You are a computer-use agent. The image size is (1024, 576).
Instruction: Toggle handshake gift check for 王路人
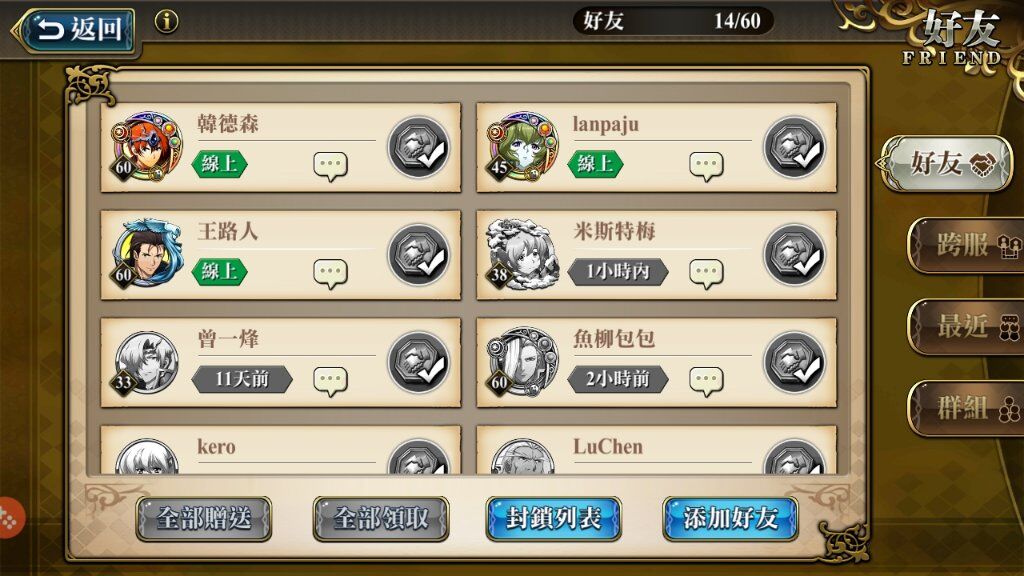[419, 255]
